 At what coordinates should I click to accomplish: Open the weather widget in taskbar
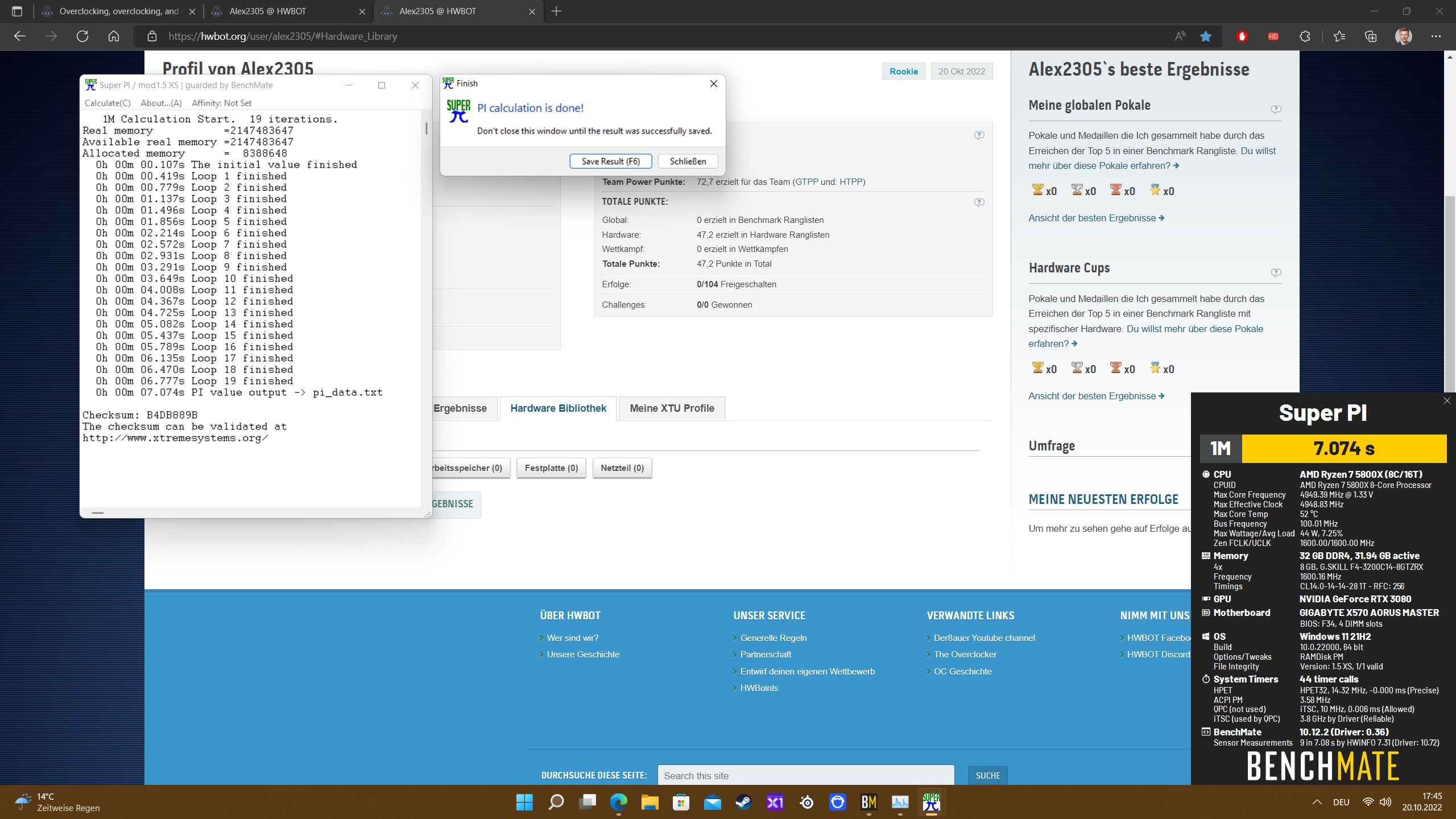57,803
